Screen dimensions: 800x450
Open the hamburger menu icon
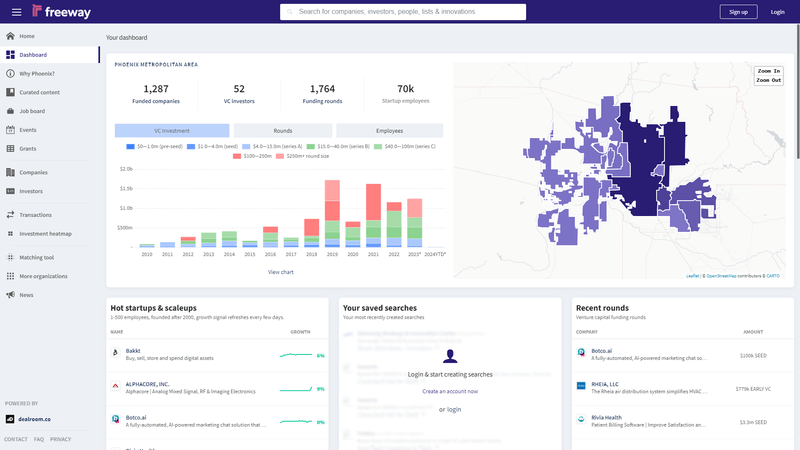pyautogui.click(x=14, y=12)
